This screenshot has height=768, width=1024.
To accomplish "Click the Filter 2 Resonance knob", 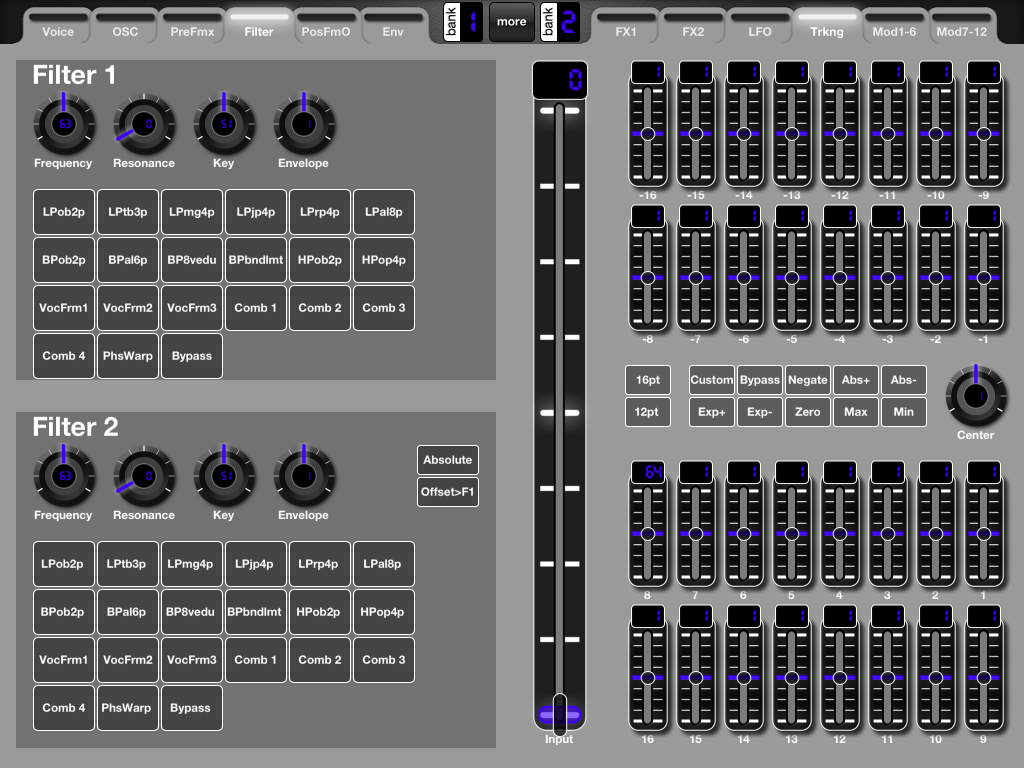I will (x=144, y=476).
